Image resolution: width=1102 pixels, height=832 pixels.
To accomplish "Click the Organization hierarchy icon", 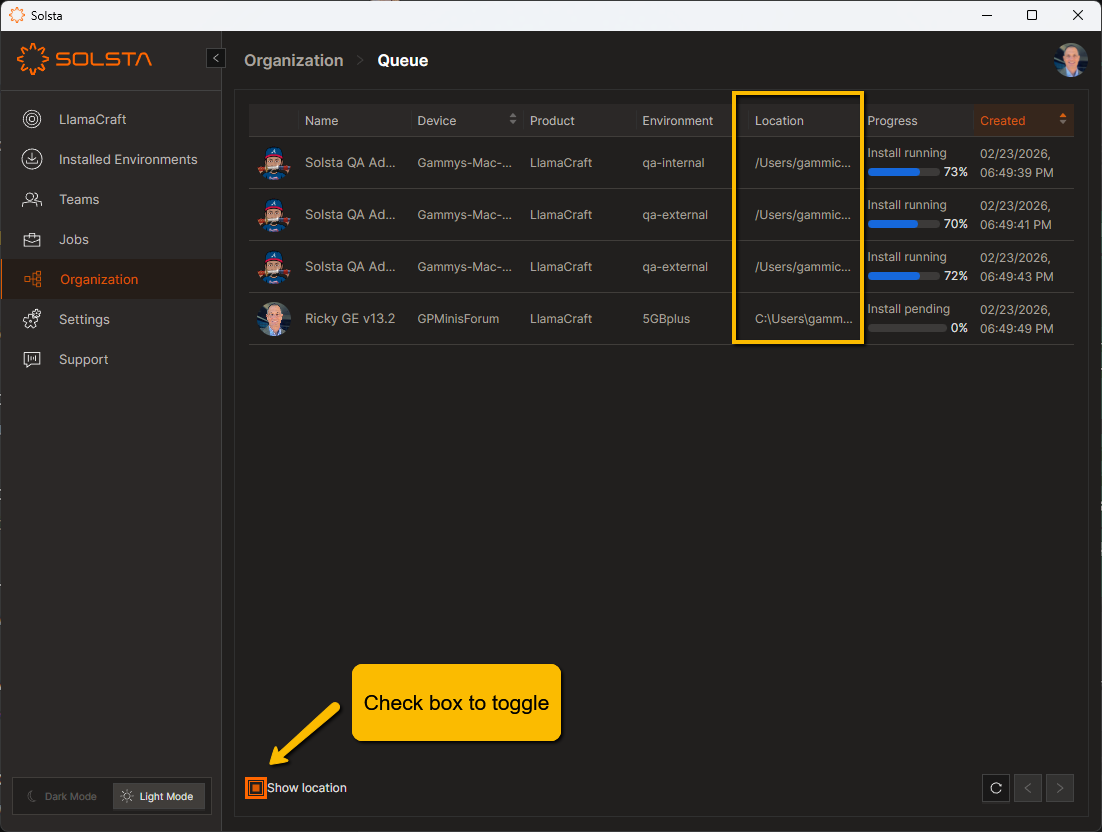I will [33, 280].
